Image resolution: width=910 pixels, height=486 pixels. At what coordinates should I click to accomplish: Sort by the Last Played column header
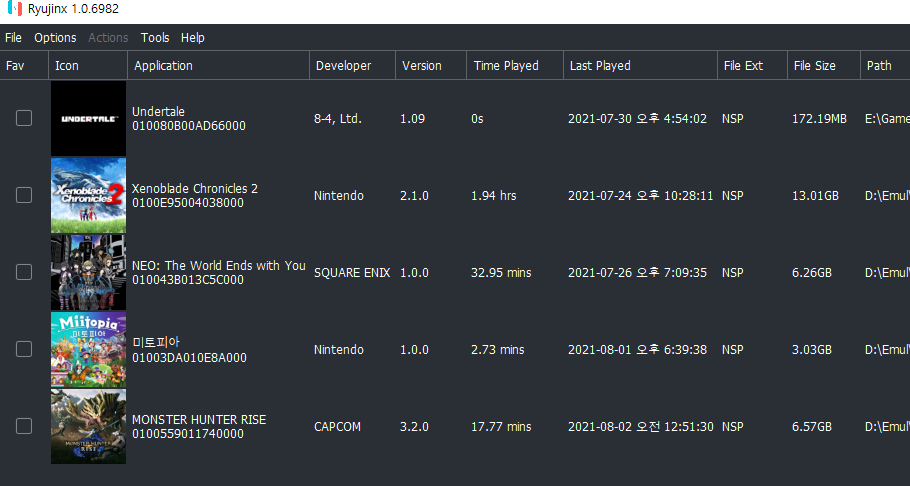pos(641,66)
